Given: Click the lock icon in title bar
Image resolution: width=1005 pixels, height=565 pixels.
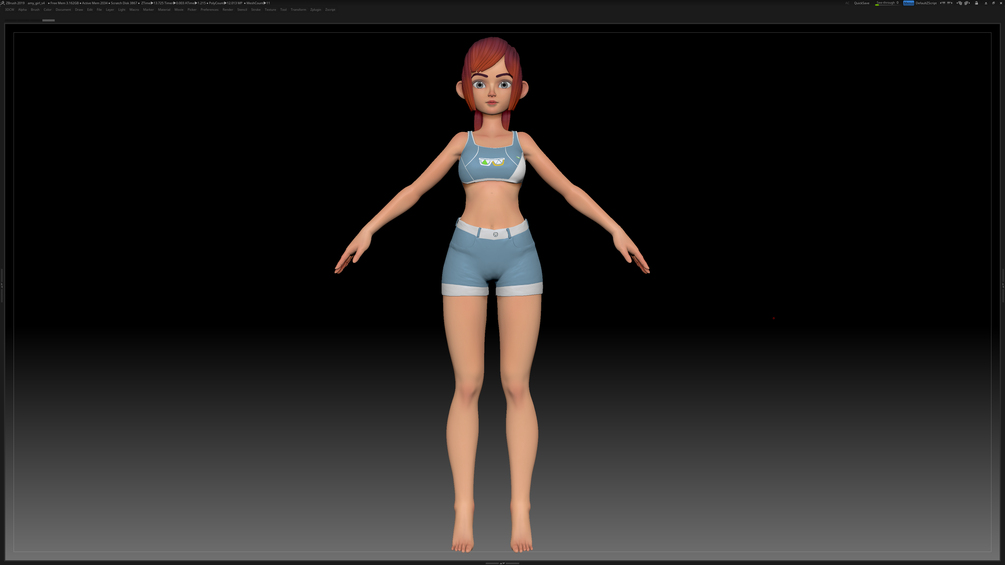Looking at the screenshot, I should click(x=976, y=3).
